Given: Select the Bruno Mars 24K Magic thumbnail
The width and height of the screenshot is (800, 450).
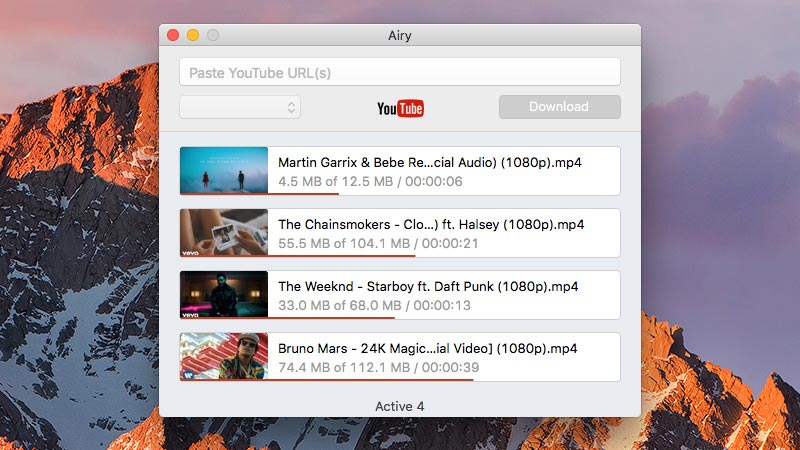Looking at the screenshot, I should tap(224, 356).
